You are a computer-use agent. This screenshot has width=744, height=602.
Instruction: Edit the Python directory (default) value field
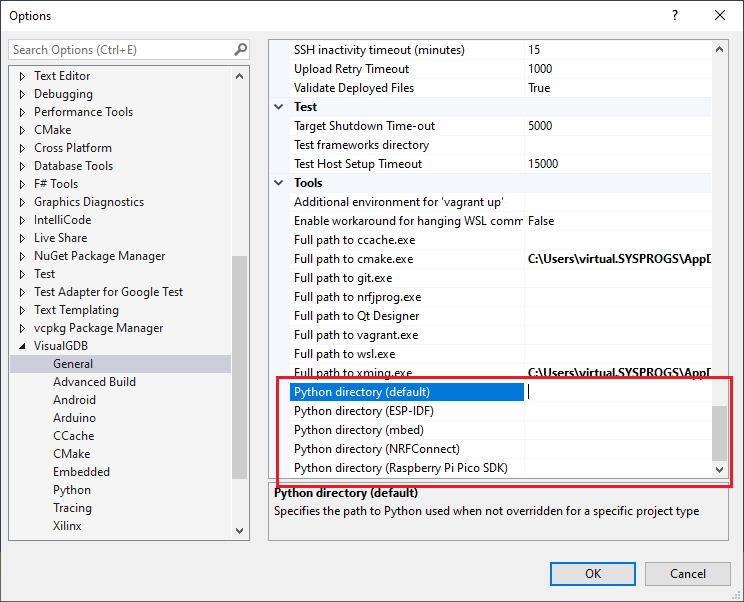coord(617,392)
